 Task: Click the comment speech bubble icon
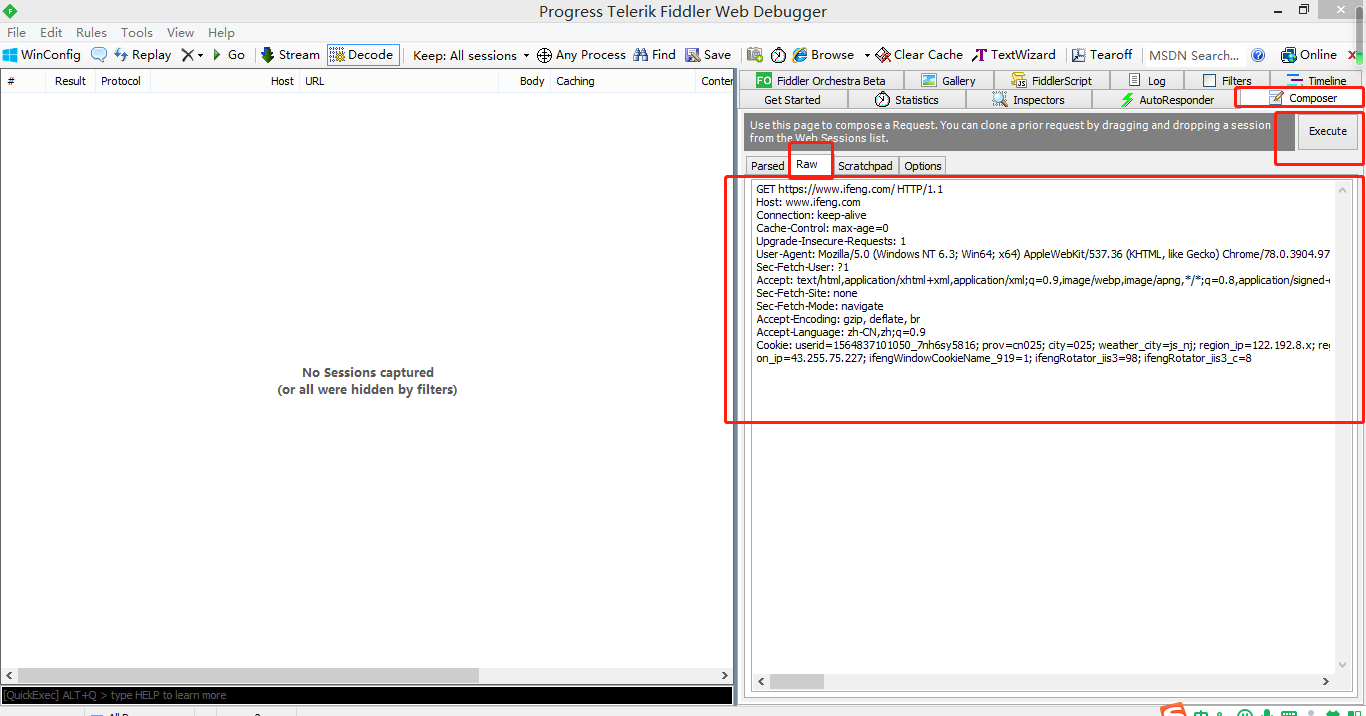99,55
